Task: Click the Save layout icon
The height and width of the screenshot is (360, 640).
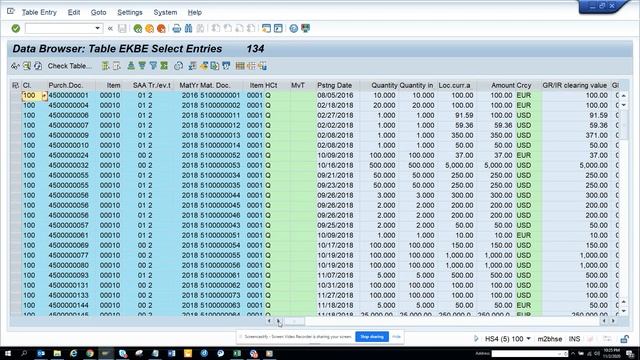Action: pos(262,66)
